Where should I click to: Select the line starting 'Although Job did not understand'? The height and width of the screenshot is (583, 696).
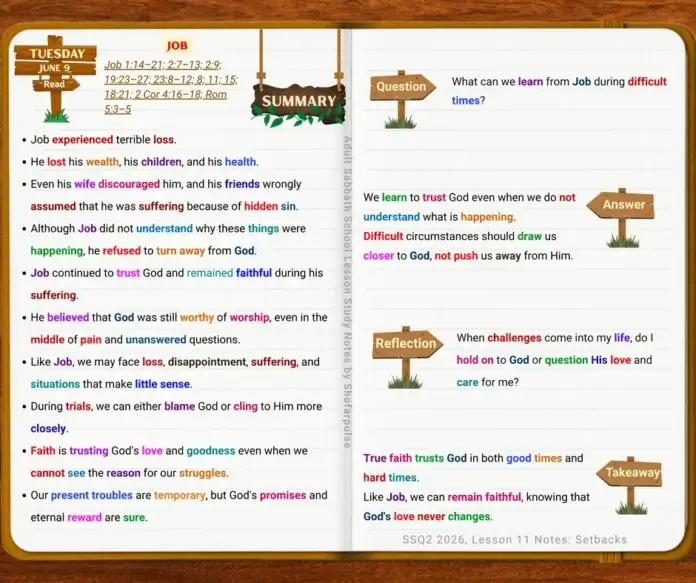pos(168,228)
